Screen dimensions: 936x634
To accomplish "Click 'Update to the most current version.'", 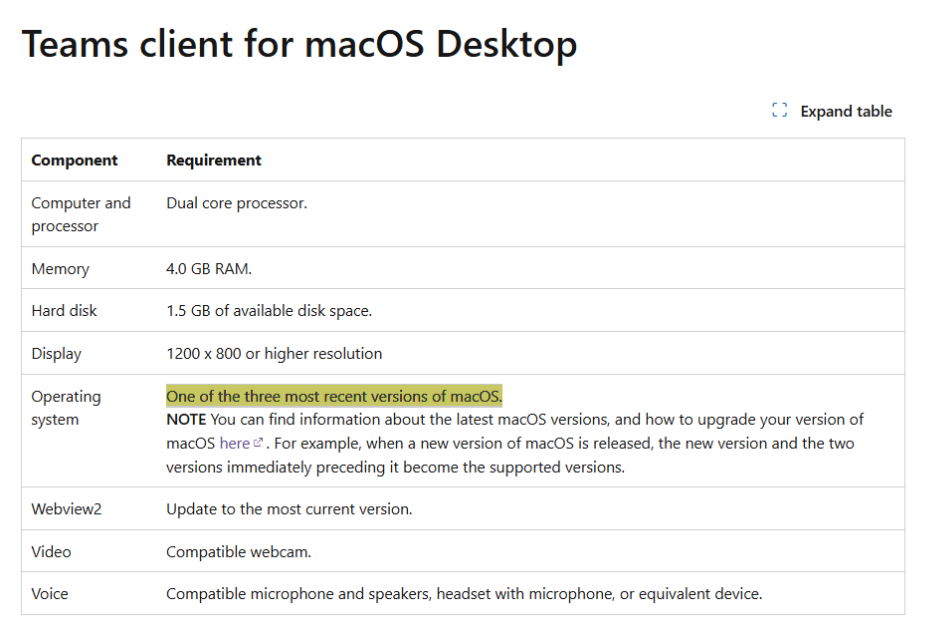I will [x=289, y=509].
